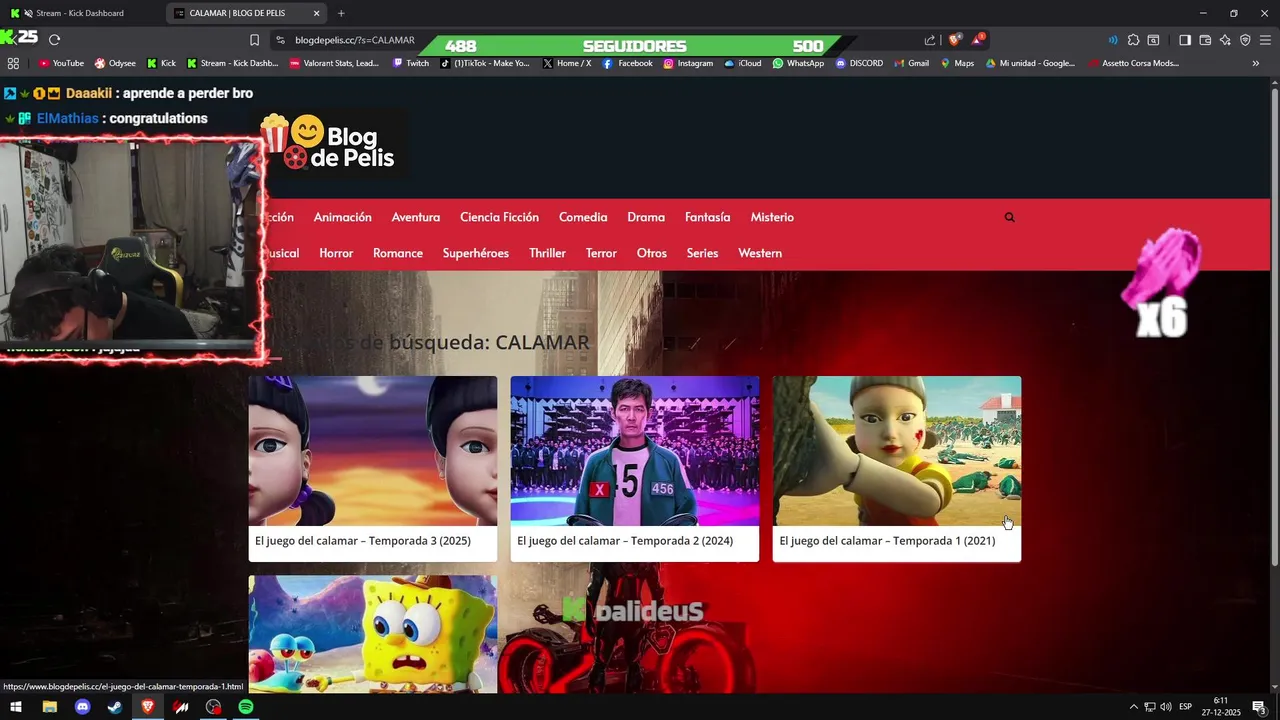Open the Otros category
This screenshot has width=1280, height=720.
point(651,253)
